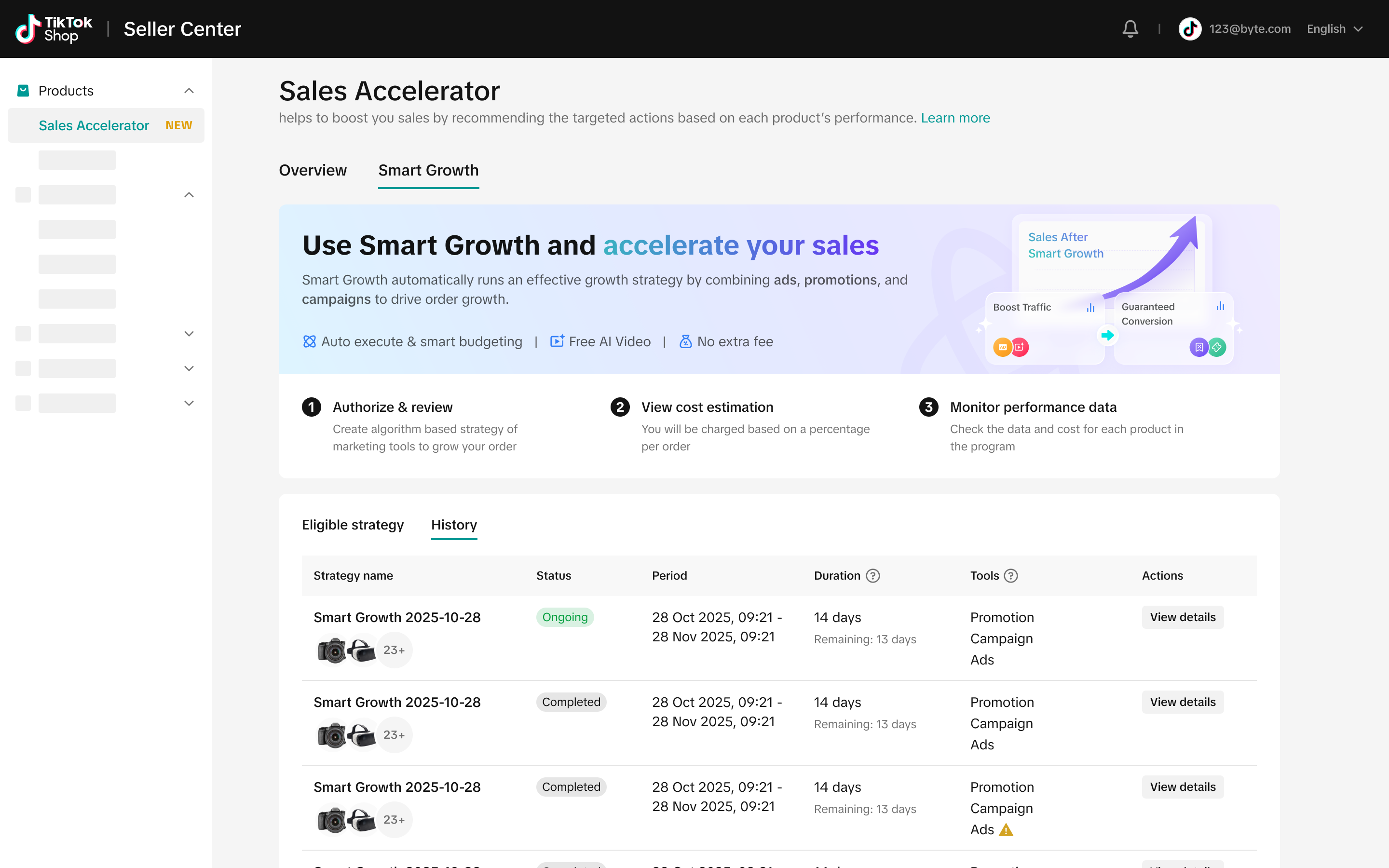Click the TikTok Shop logo

coord(54,29)
